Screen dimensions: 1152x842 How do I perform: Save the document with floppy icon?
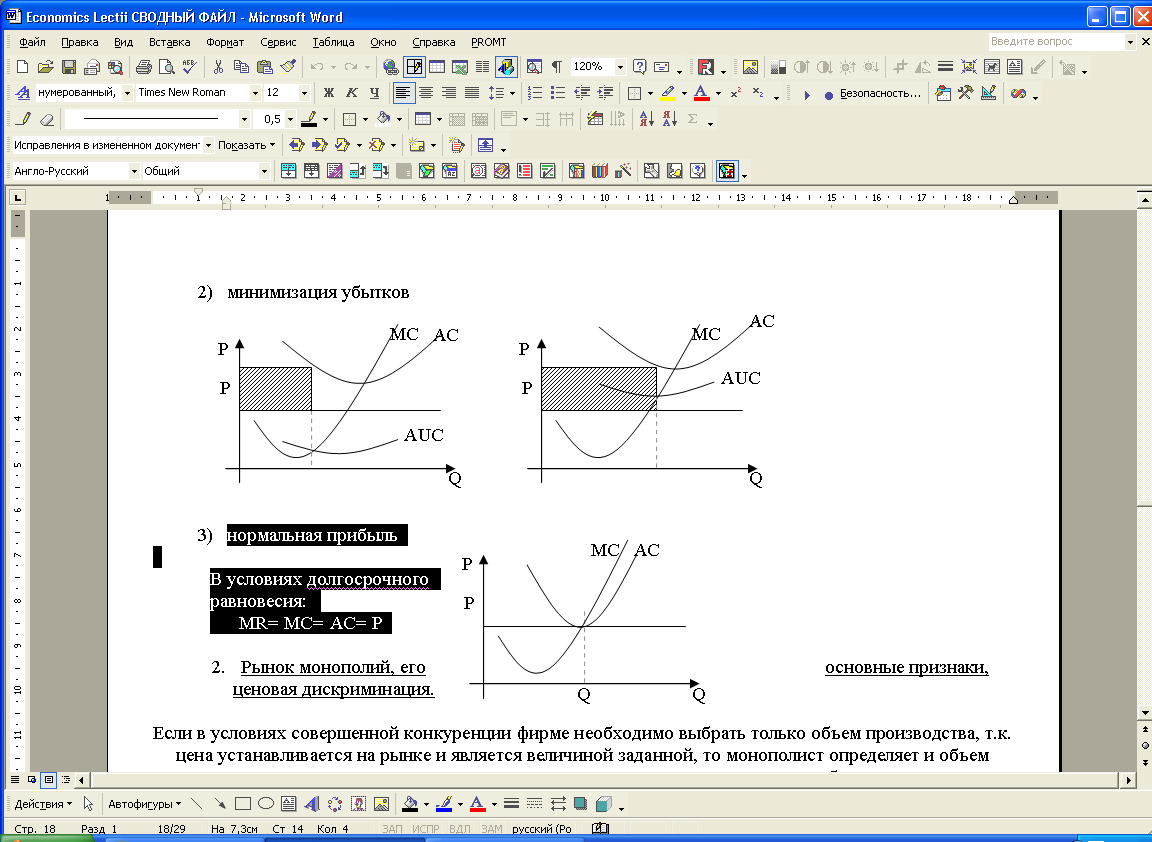[x=69, y=68]
